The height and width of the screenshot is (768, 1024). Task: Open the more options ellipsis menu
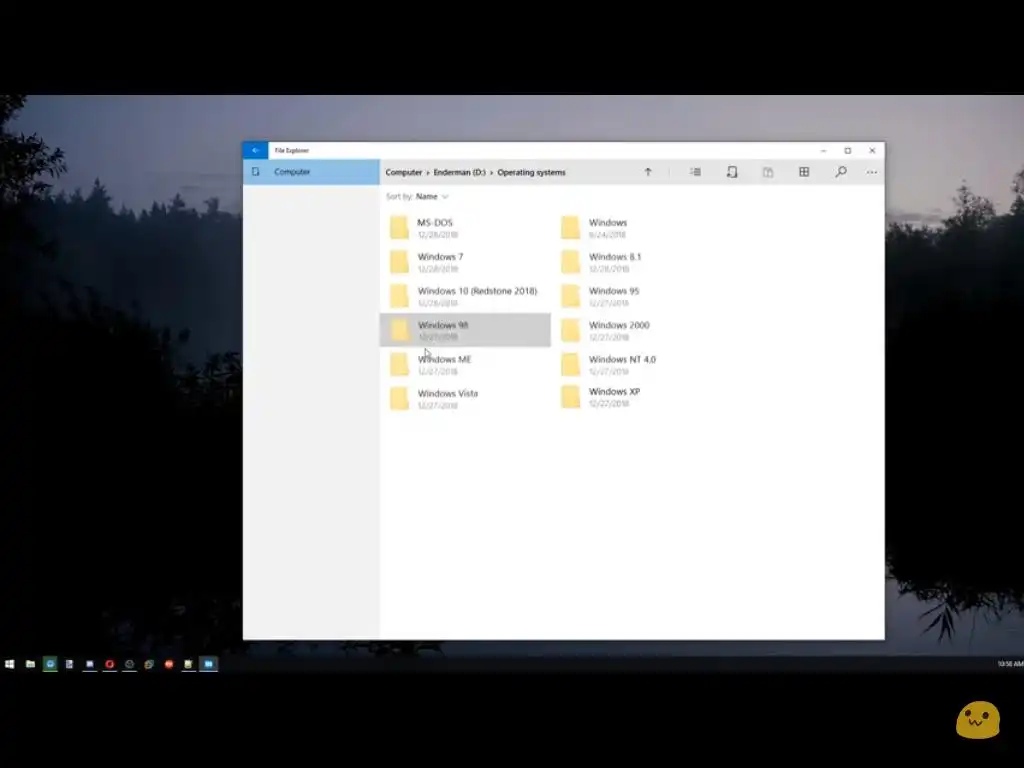pos(872,172)
